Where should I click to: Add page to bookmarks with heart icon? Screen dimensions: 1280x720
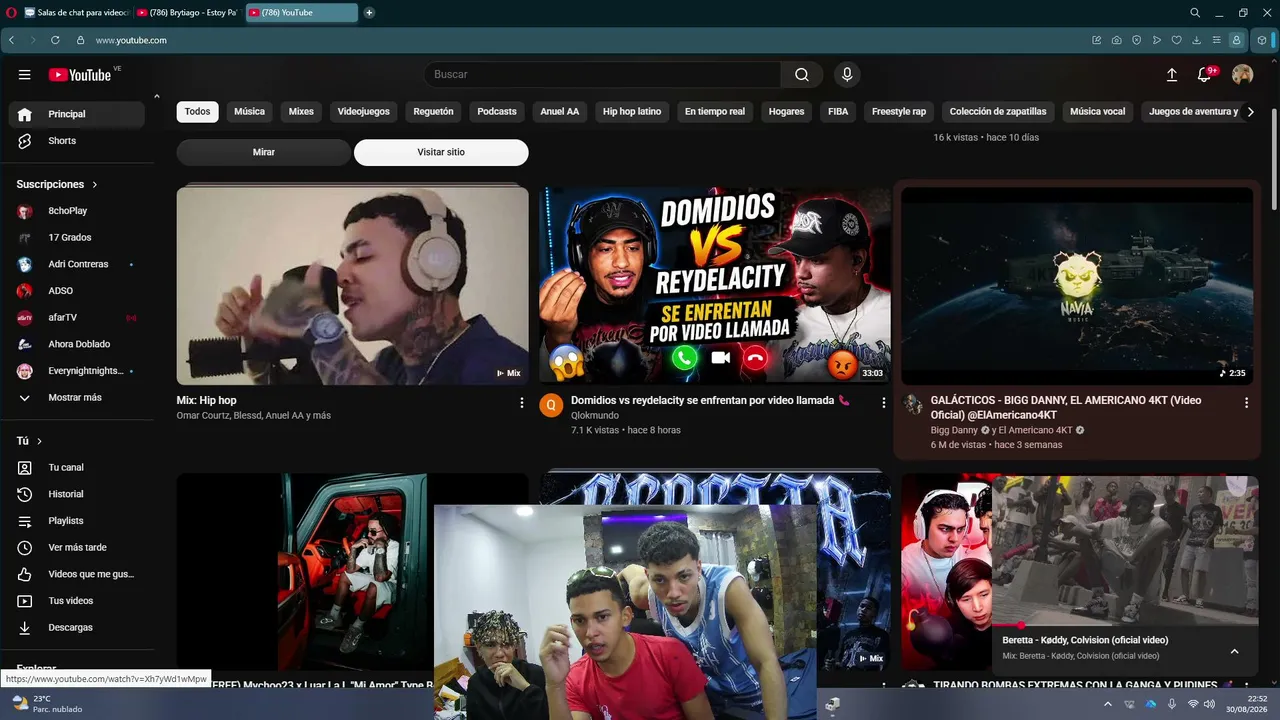coord(1176,40)
